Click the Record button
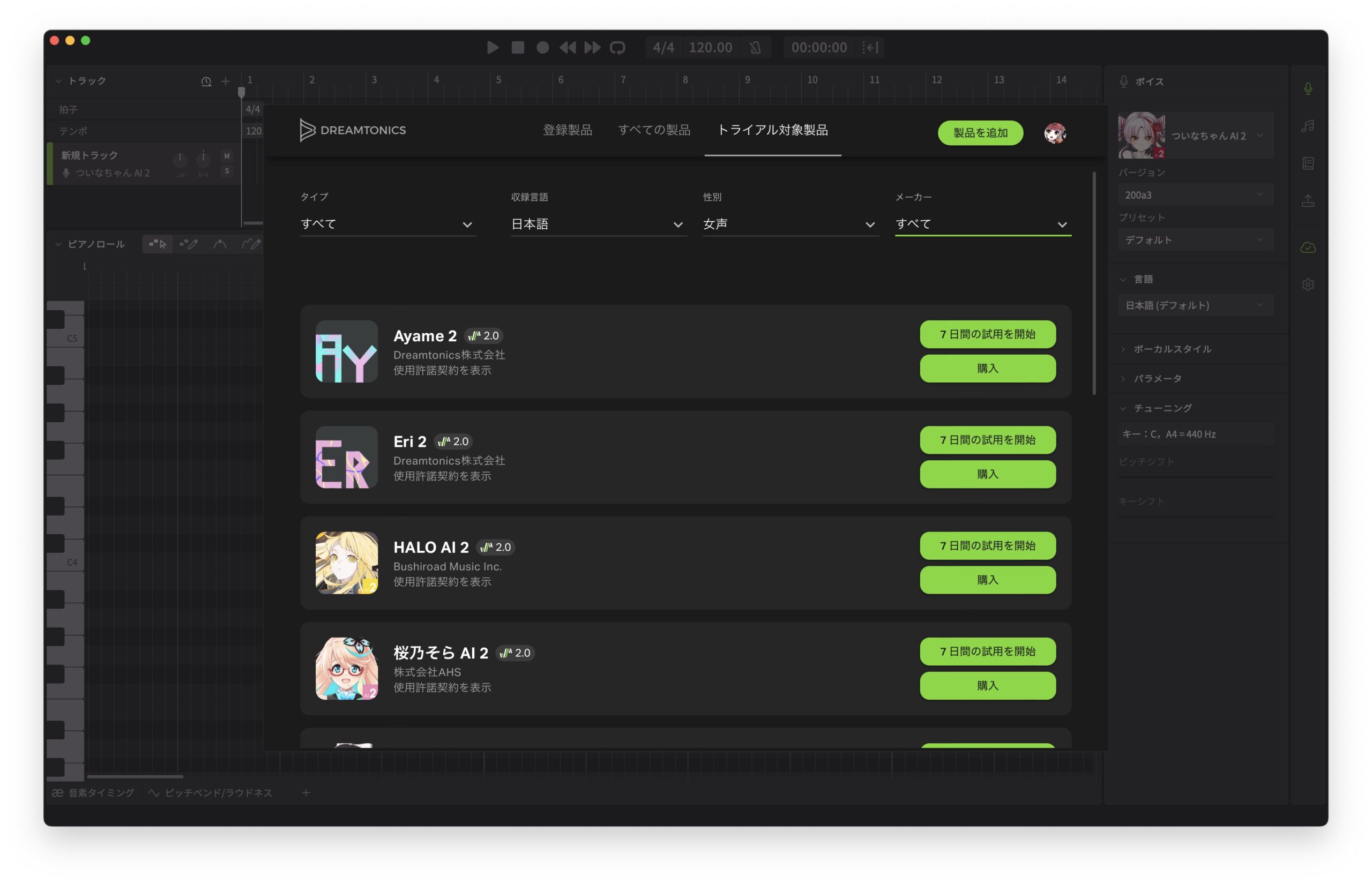Viewport: 1372px width, 884px height. [x=542, y=47]
